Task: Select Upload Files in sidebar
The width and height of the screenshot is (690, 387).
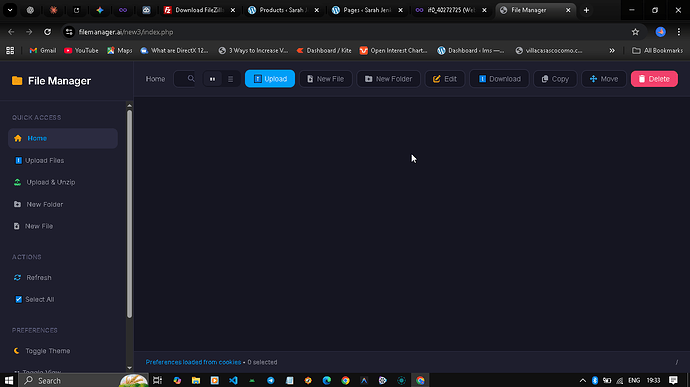Action: click(63, 160)
